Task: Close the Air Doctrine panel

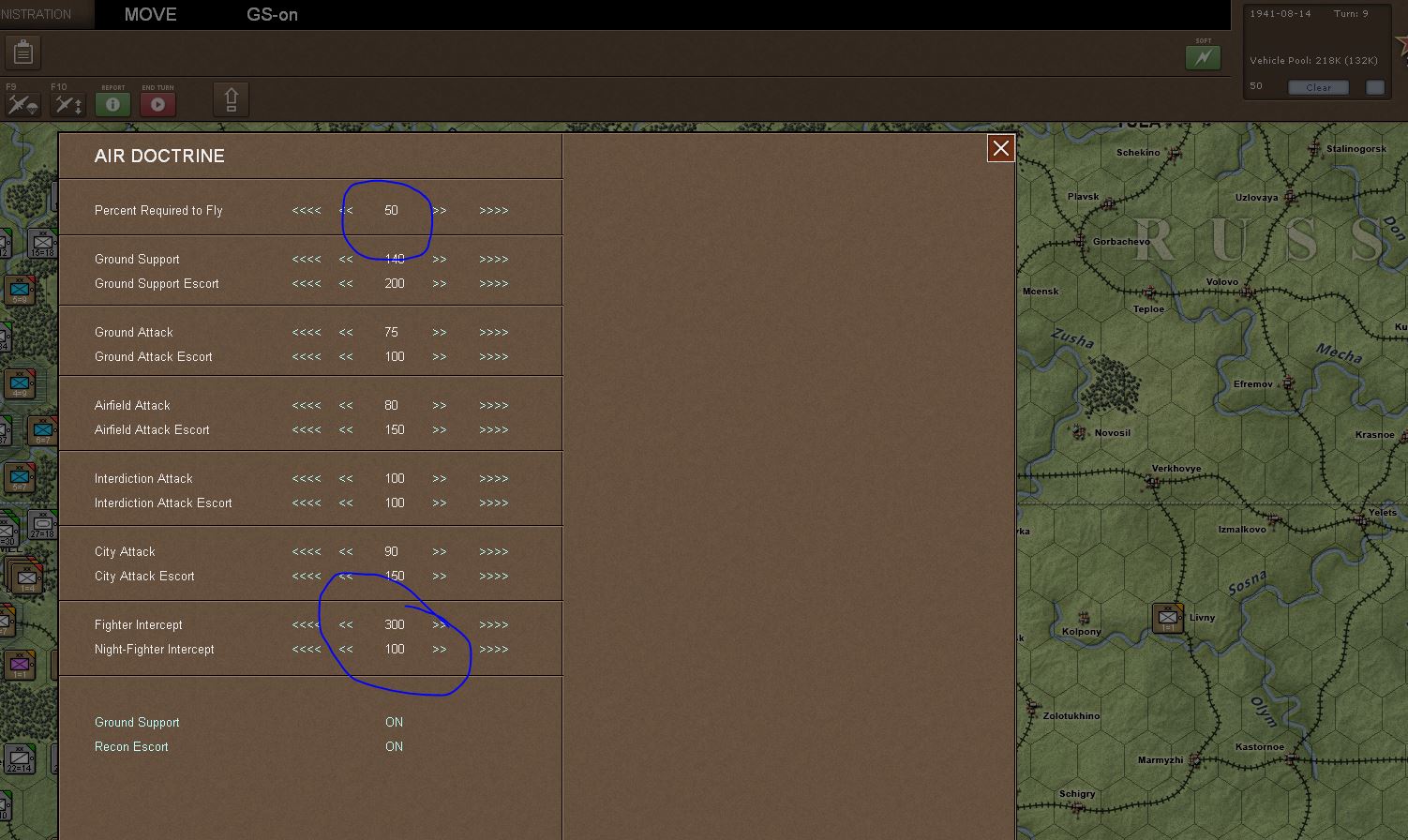Action: [x=1001, y=148]
